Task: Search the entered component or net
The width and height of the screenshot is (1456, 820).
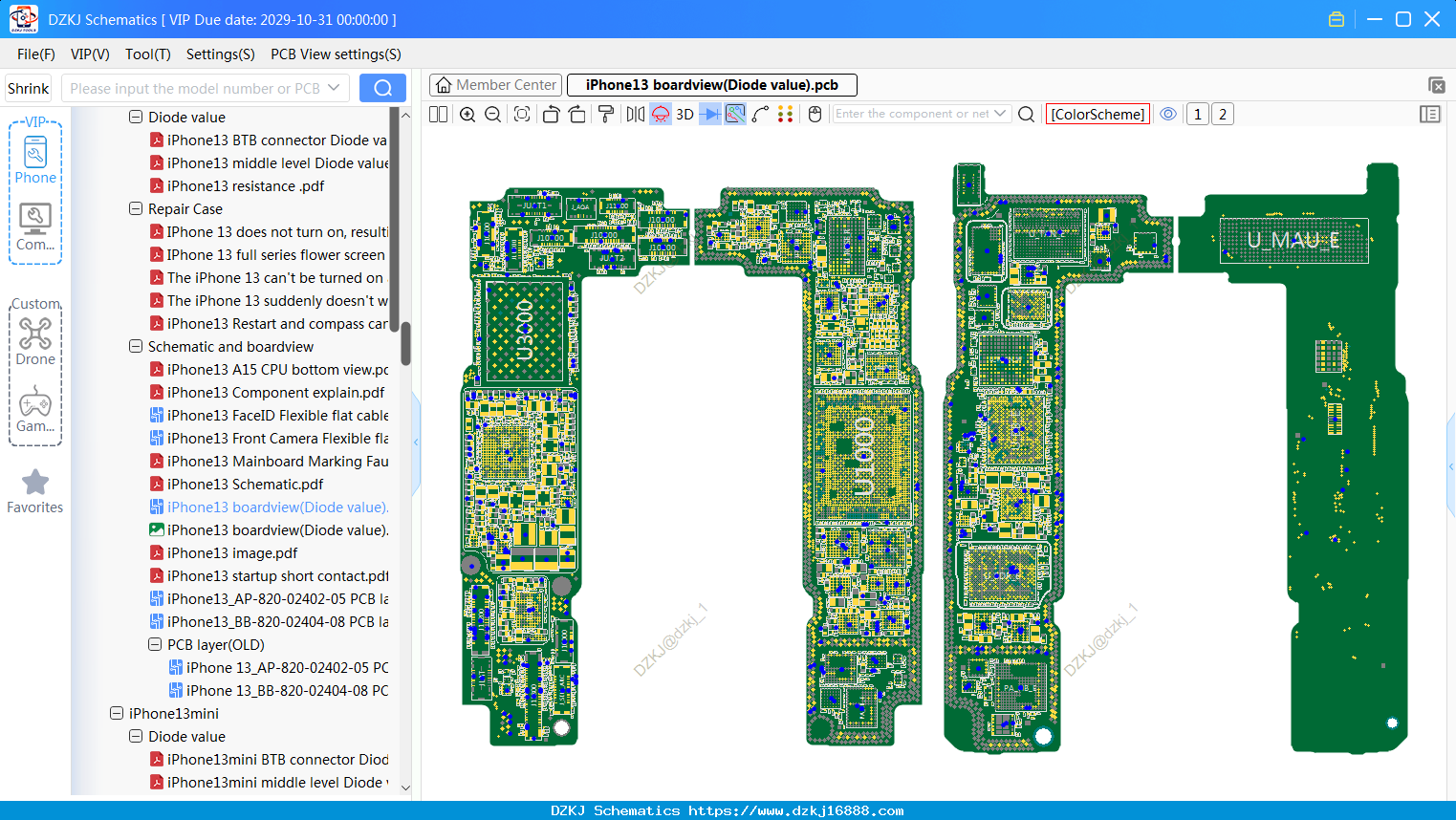Action: tap(1026, 114)
